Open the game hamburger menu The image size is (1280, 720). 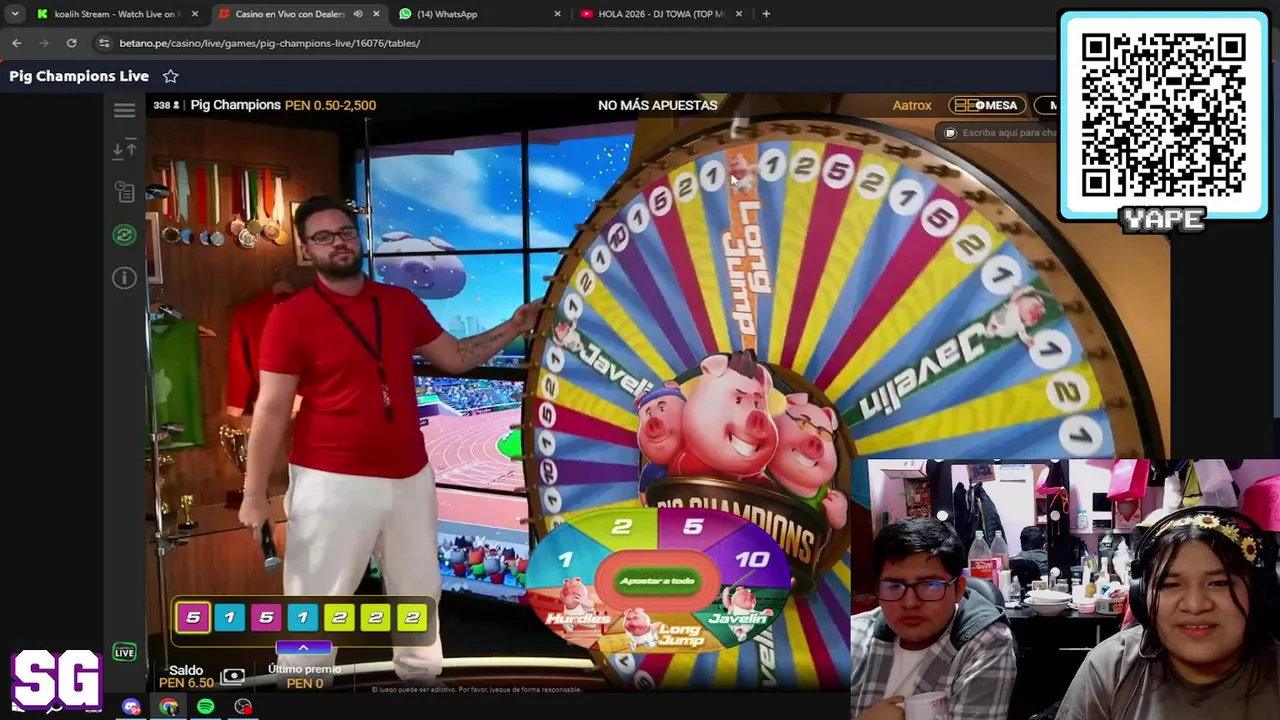pos(124,111)
